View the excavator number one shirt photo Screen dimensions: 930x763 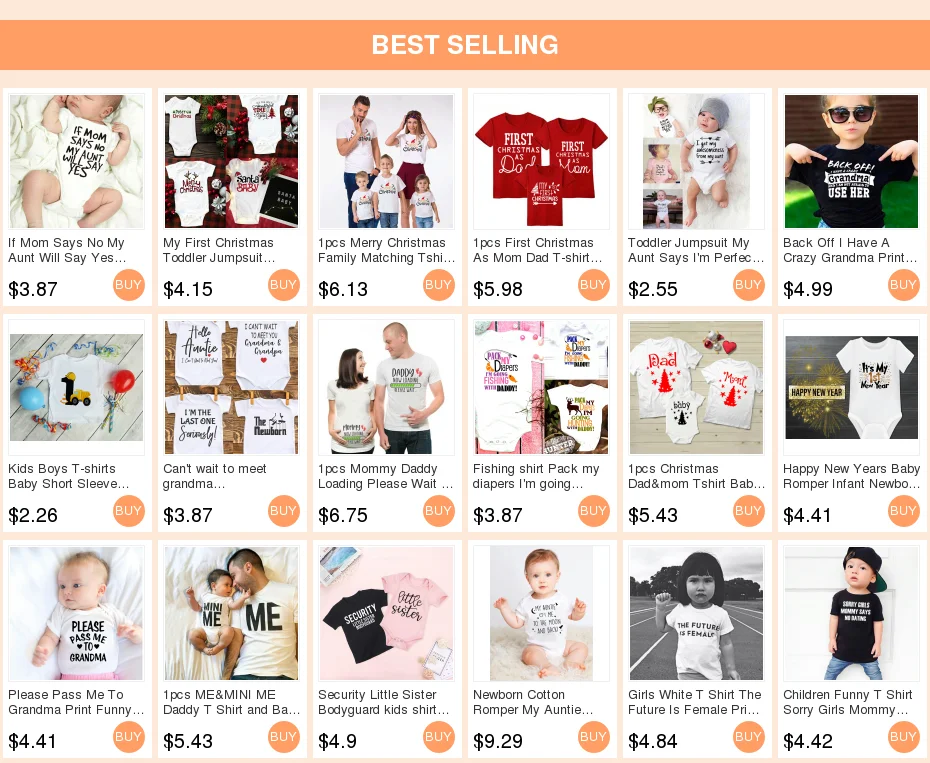[x=77, y=387]
